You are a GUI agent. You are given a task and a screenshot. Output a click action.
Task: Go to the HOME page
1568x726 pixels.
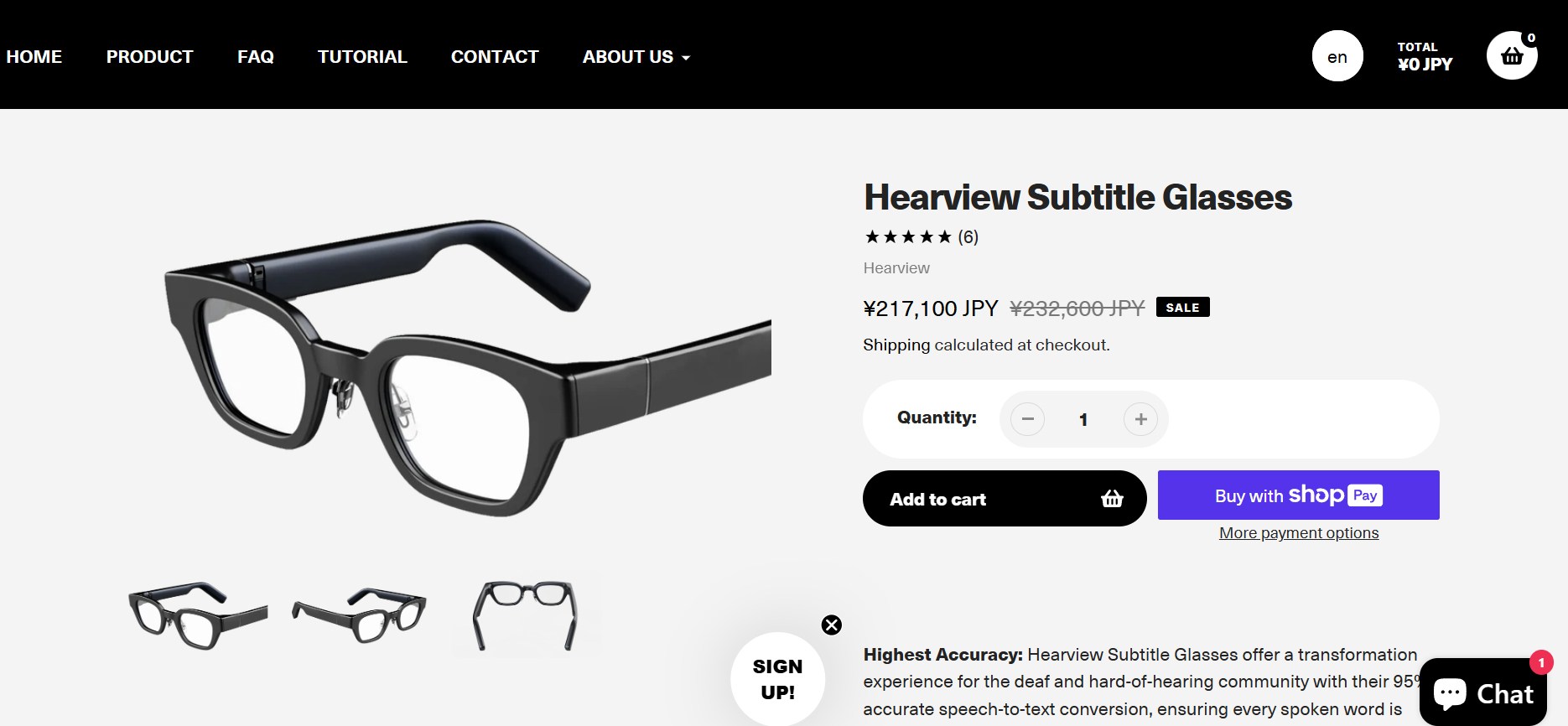34,57
